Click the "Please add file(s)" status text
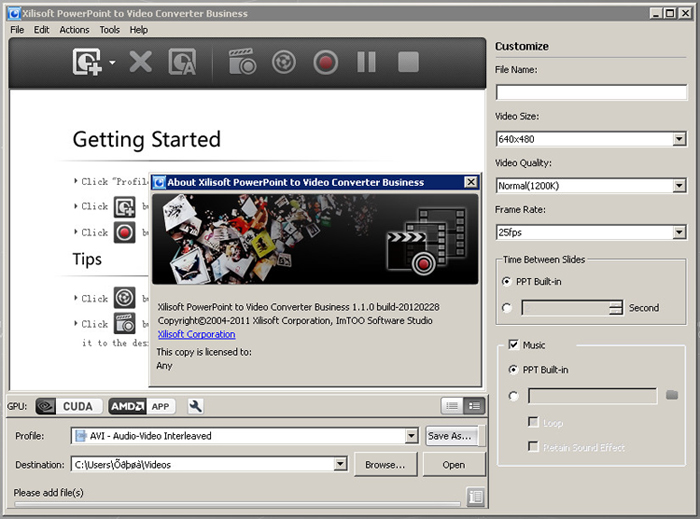The height and width of the screenshot is (519, 700). (48, 493)
